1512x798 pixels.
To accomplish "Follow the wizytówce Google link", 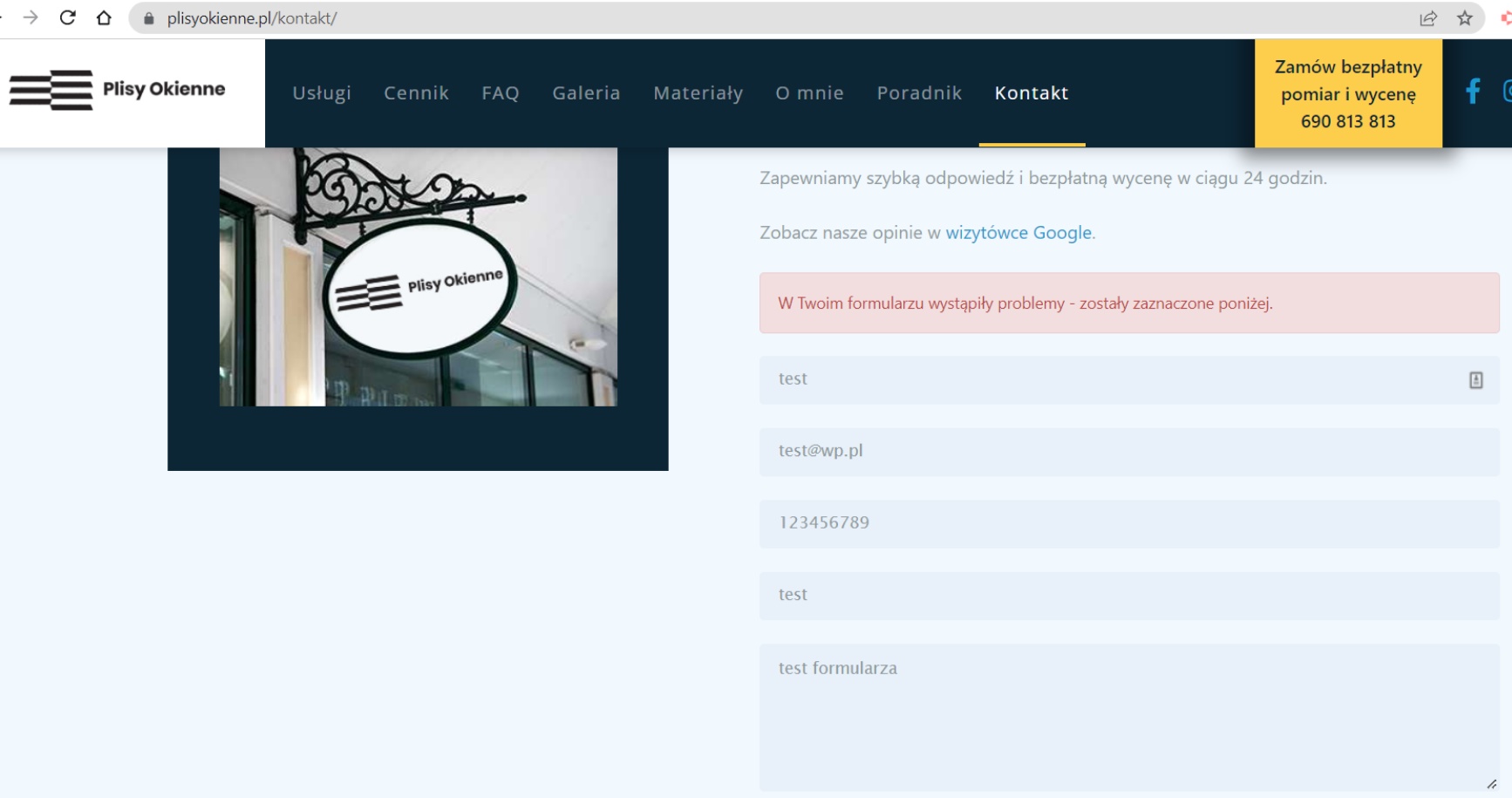I will coord(1018,233).
